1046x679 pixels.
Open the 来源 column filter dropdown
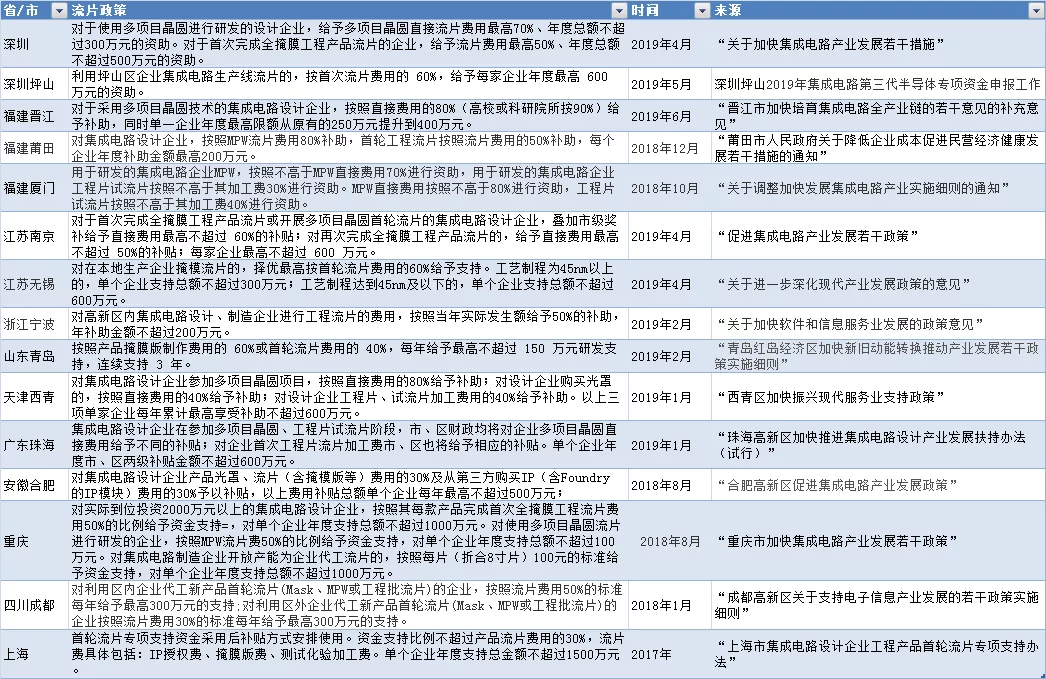point(1036,10)
